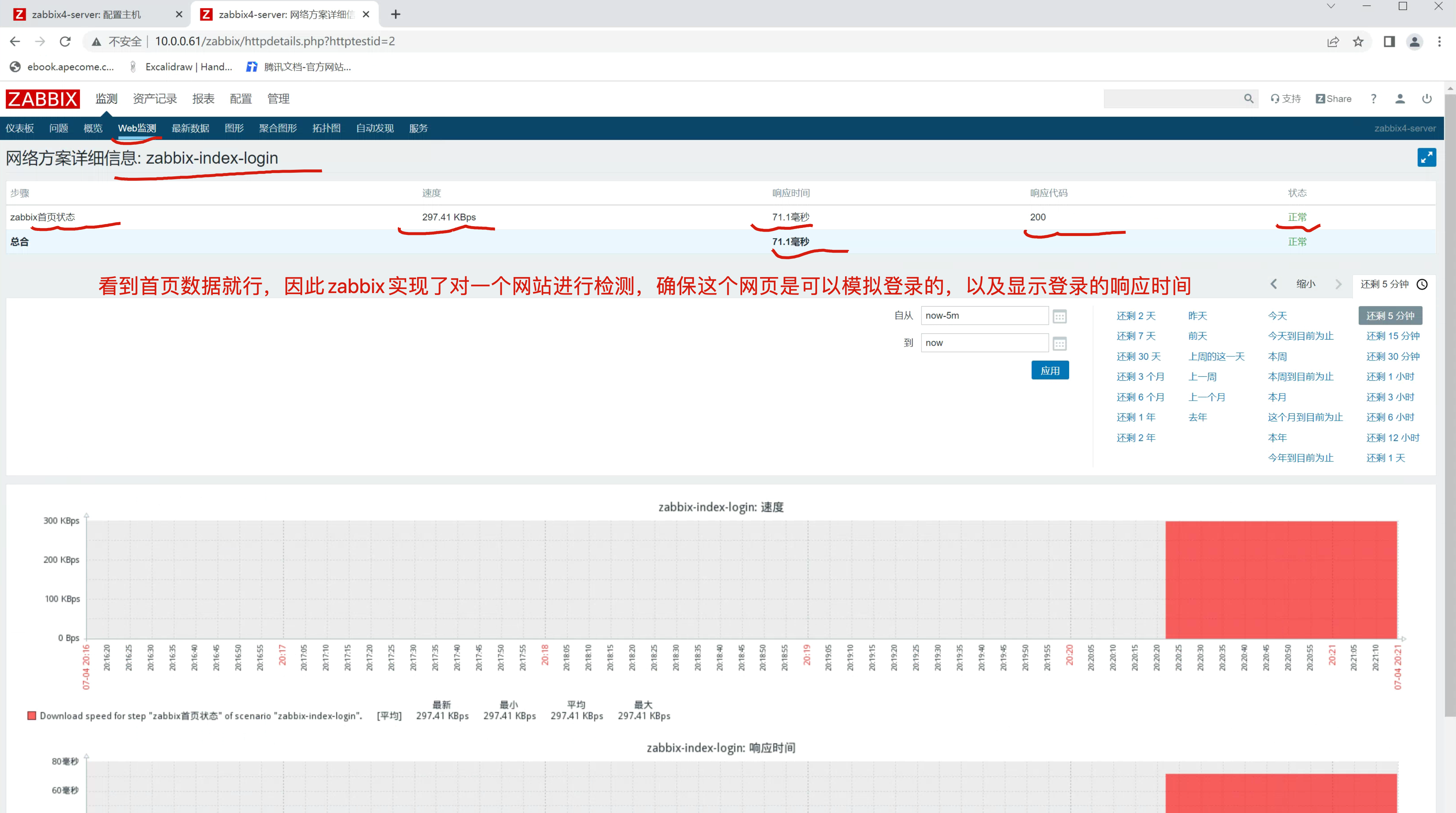This screenshot has width=1456, height=813.
Task: Click the Zabbix search magnifier icon
Action: (x=1249, y=99)
